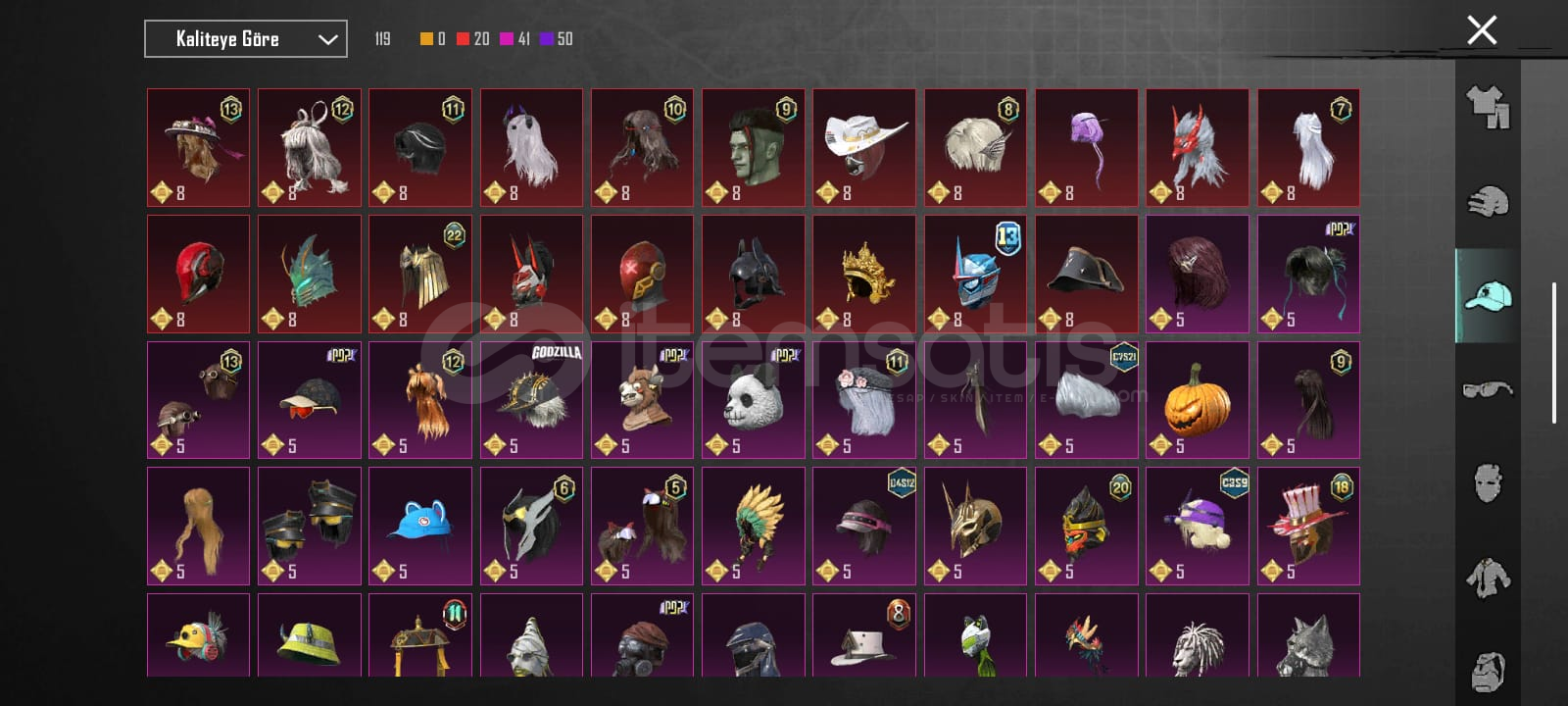This screenshot has height=706, width=1568.
Task: Select the blue cat-ear cap item
Action: [420, 526]
